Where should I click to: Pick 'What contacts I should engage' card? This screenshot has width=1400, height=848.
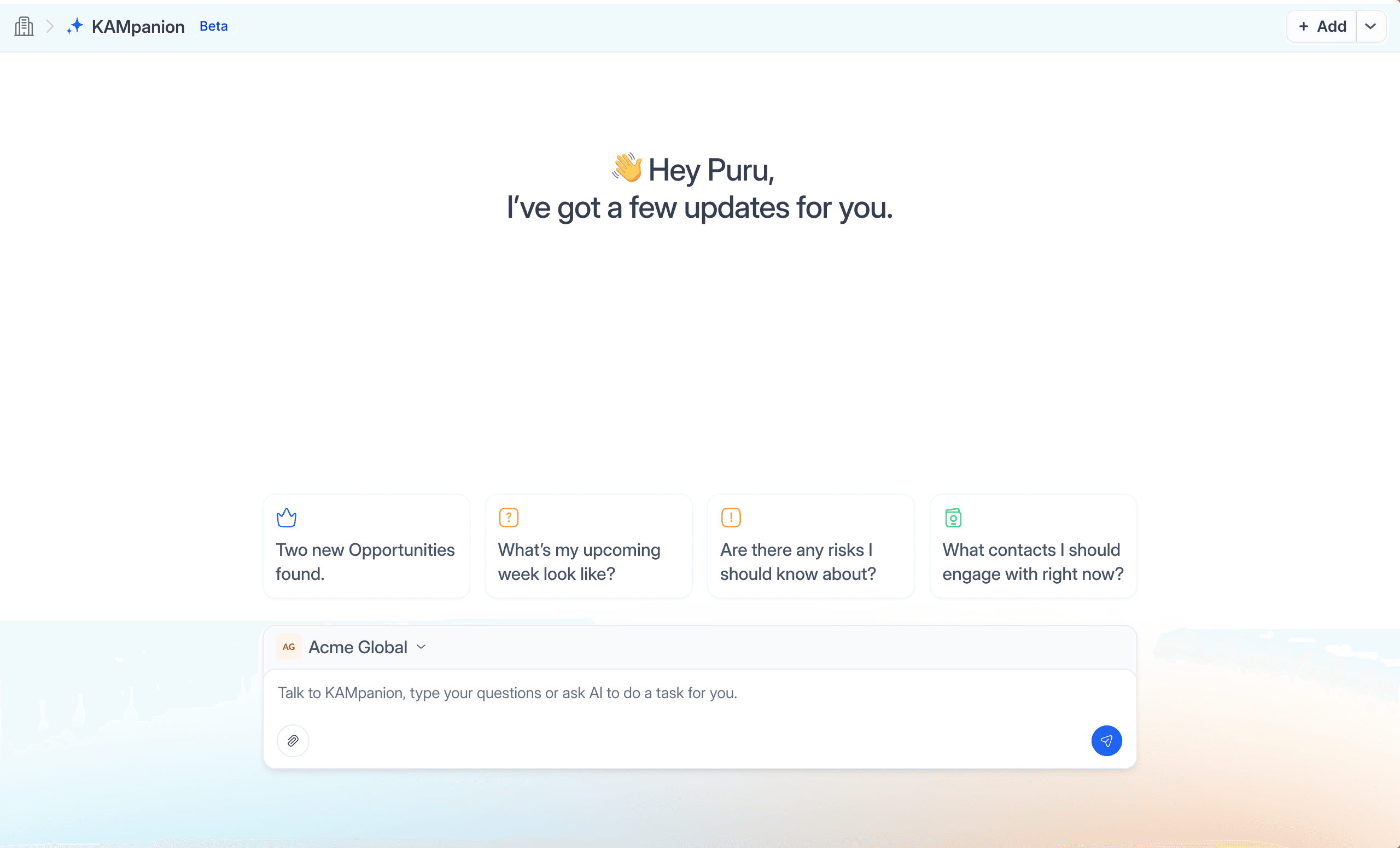(x=1032, y=560)
